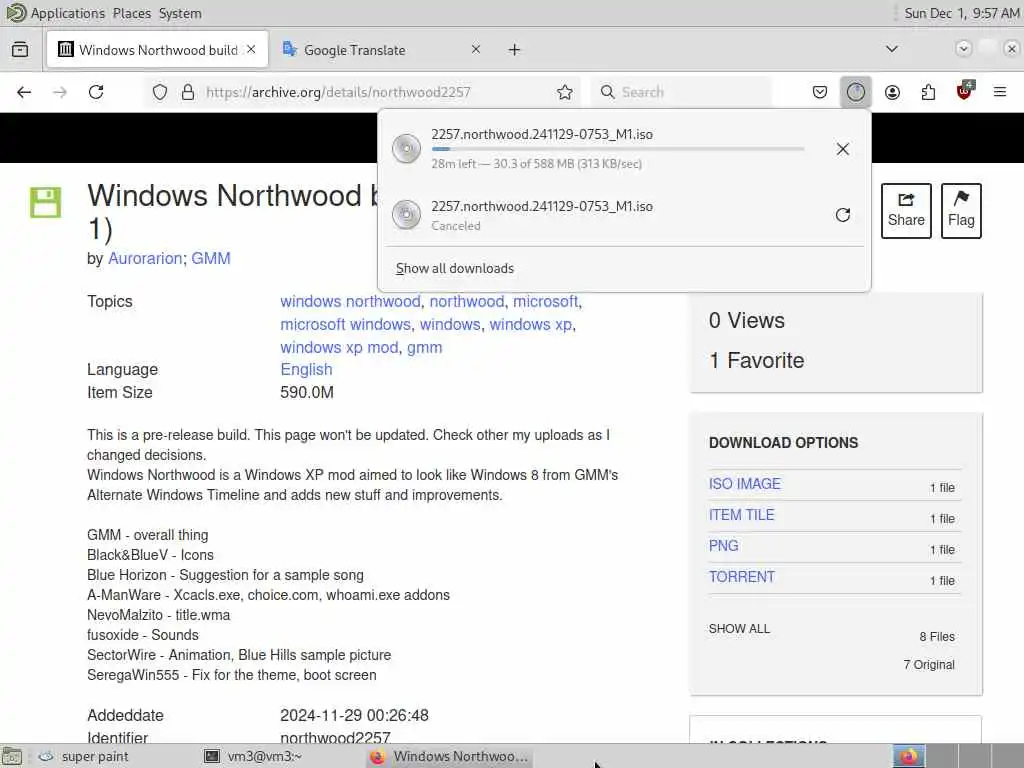Screen dimensions: 1024x768
Task: Open the extensions puzzle icon
Action: [928, 92]
